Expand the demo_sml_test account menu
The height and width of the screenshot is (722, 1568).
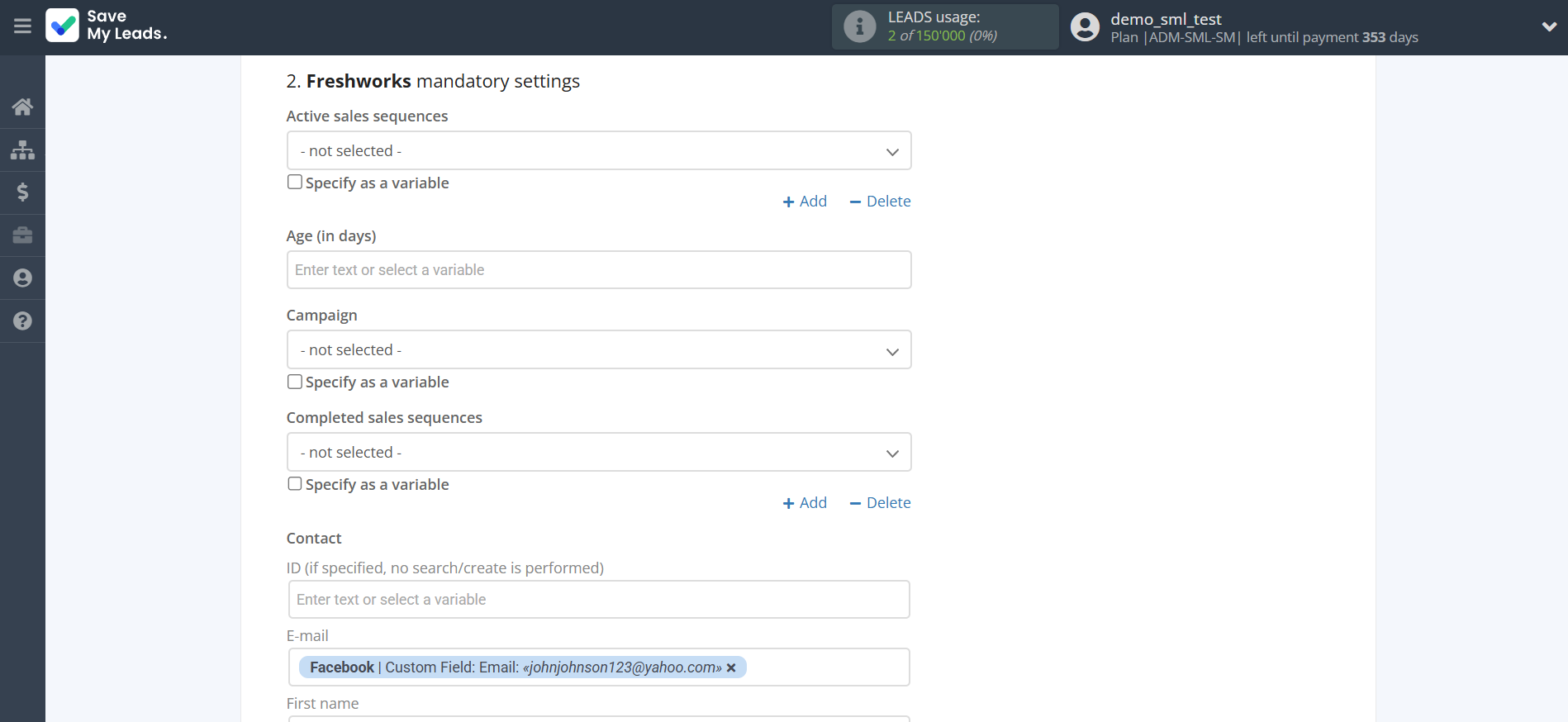click(x=1548, y=26)
